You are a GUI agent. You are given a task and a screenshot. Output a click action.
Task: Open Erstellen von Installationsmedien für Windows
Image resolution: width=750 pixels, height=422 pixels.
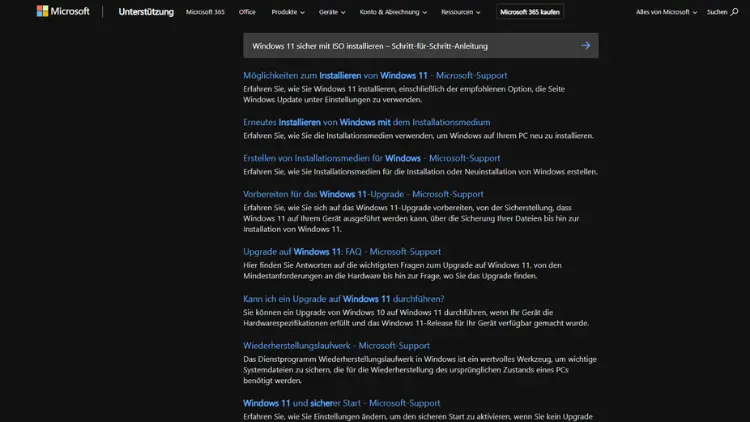coord(371,158)
